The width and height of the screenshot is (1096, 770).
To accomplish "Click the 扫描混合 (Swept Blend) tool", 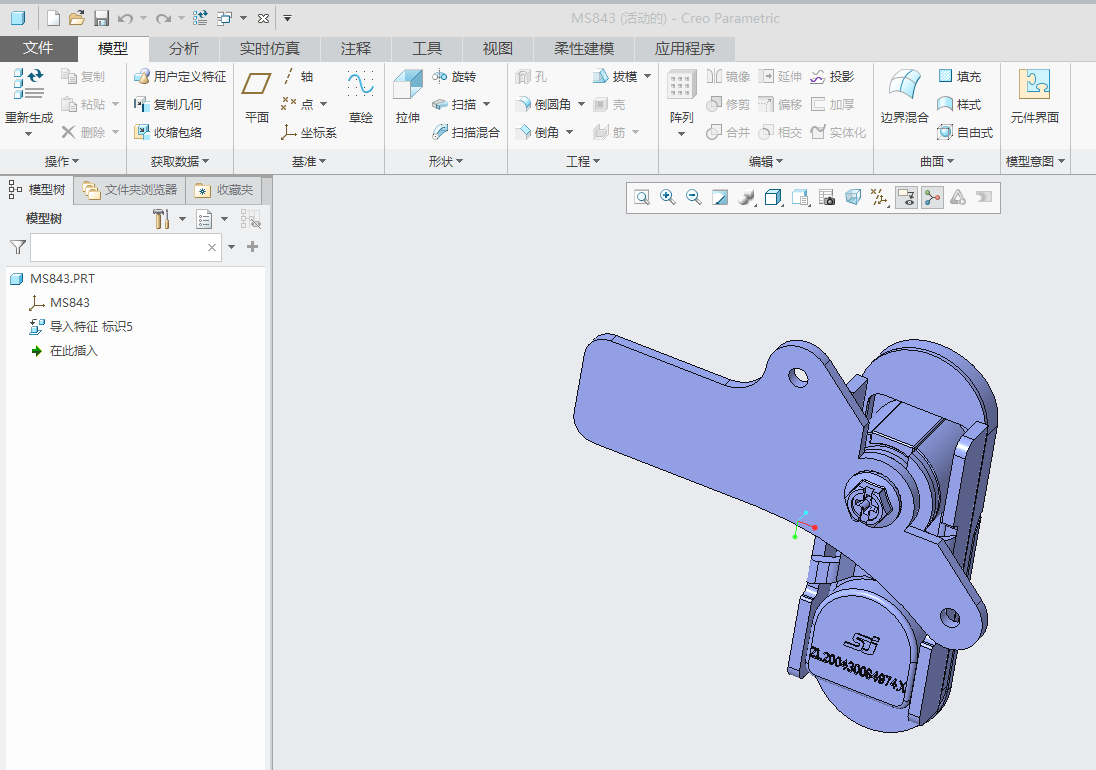I will point(466,132).
